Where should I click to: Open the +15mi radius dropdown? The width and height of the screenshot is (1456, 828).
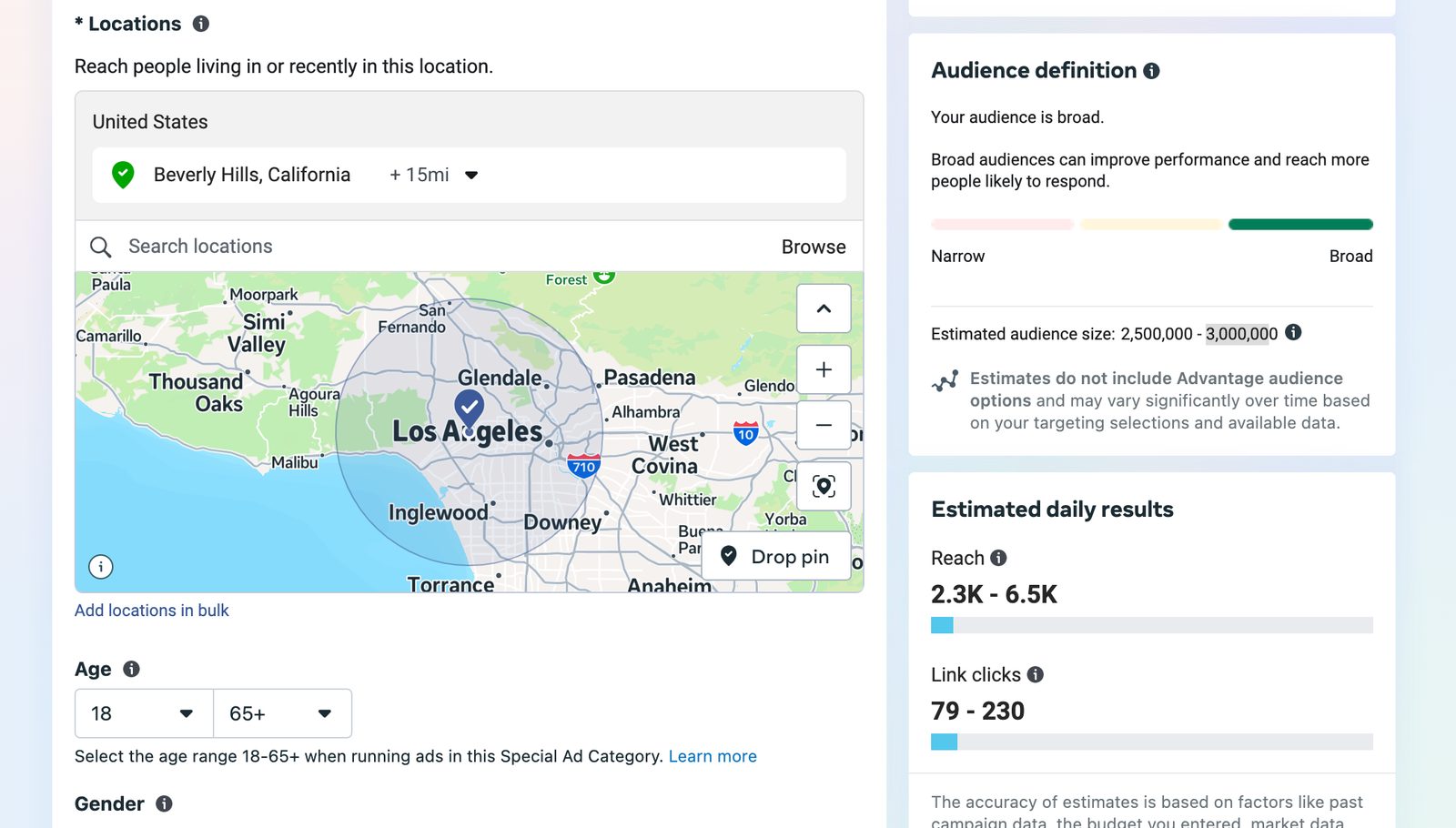(x=434, y=175)
